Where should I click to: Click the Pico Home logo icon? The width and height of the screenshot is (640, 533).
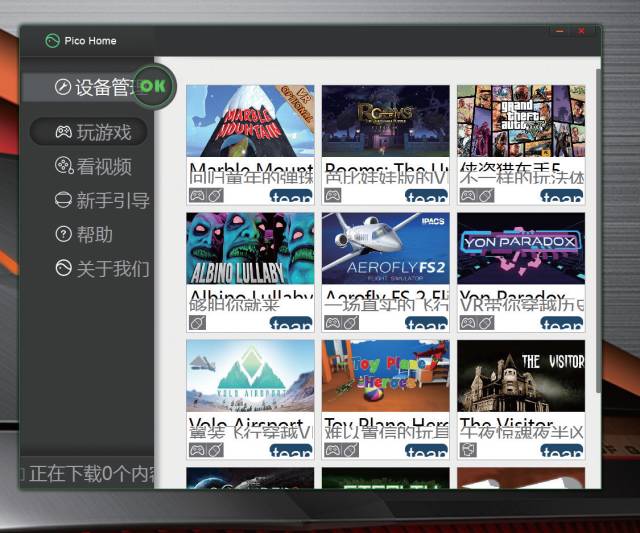pos(52,40)
